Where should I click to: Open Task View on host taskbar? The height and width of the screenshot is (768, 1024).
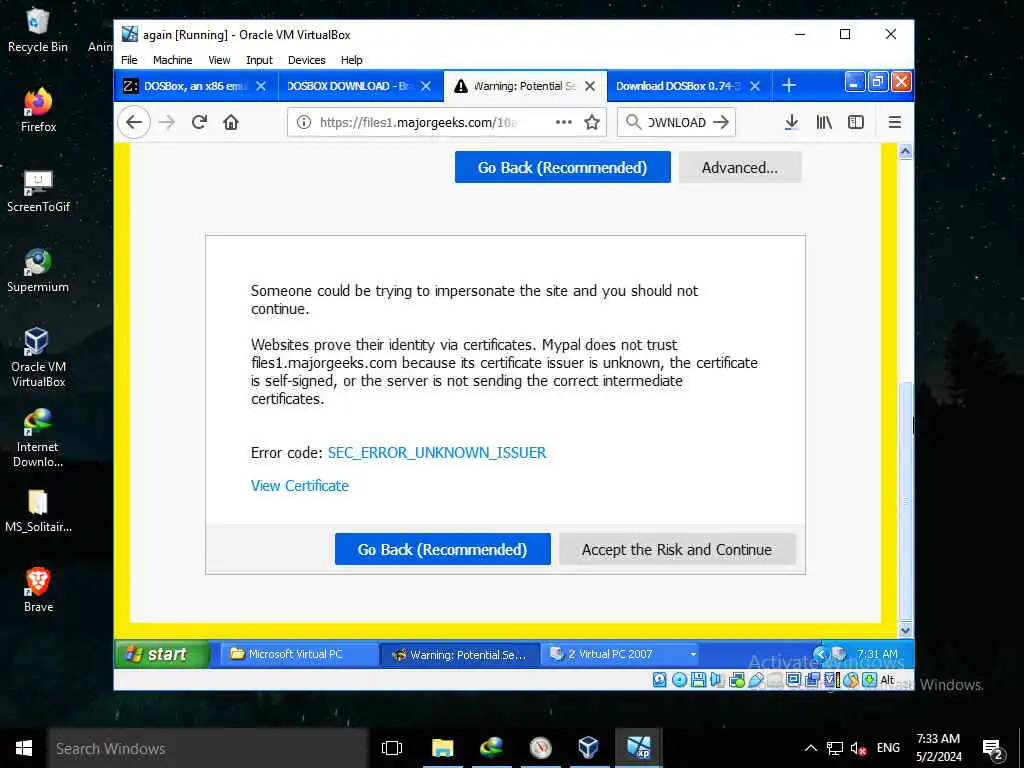[x=392, y=748]
